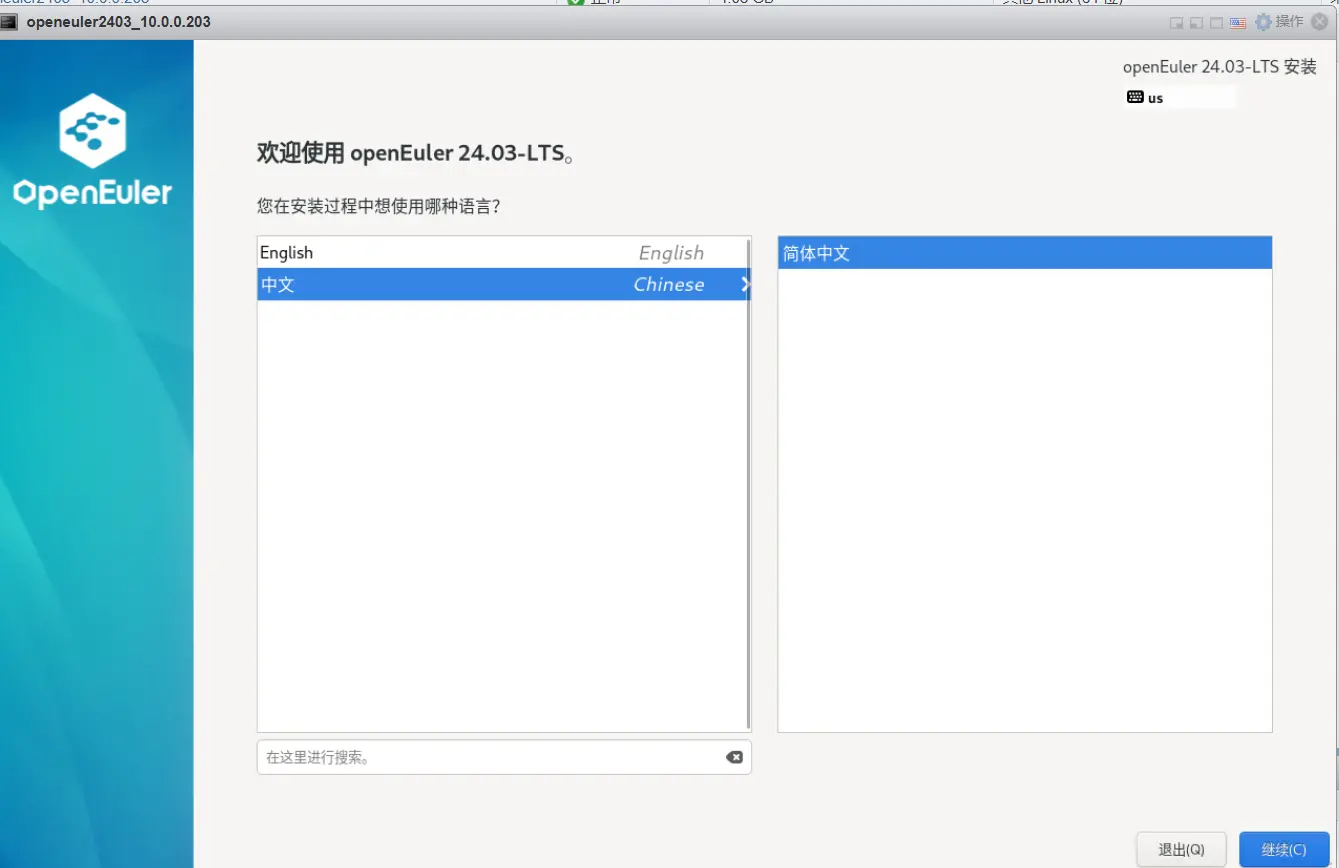Click the gear icon next to 操作
1339x868 pixels.
[x=1263, y=22]
